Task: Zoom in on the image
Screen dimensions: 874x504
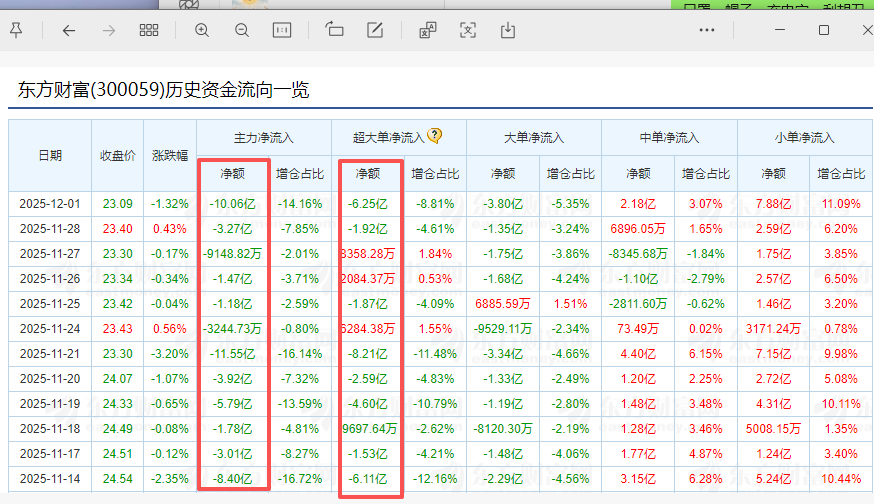Action: [202, 30]
